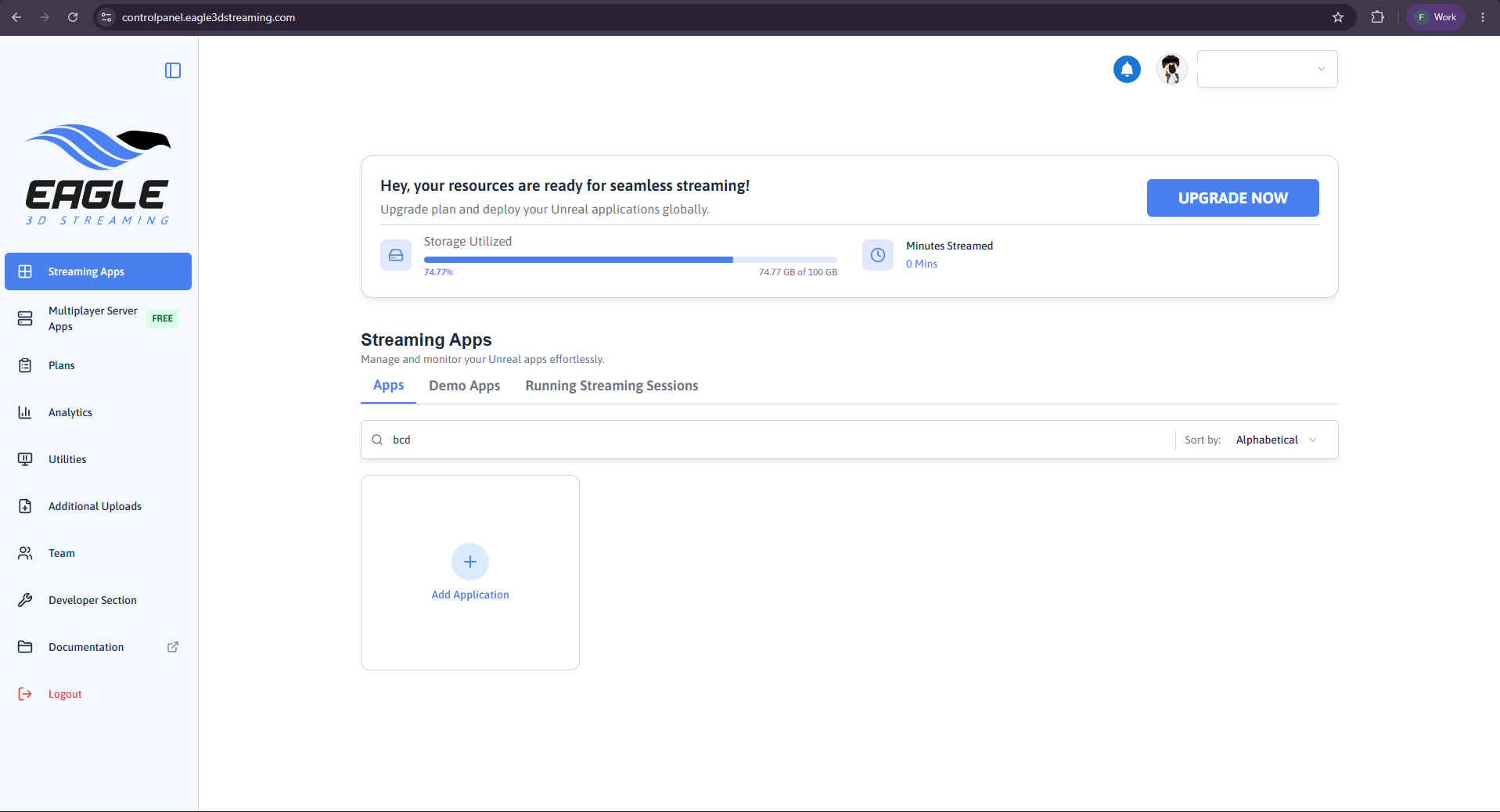Open the Work browser profile
Viewport: 1500px width, 812px height.
click(x=1436, y=17)
